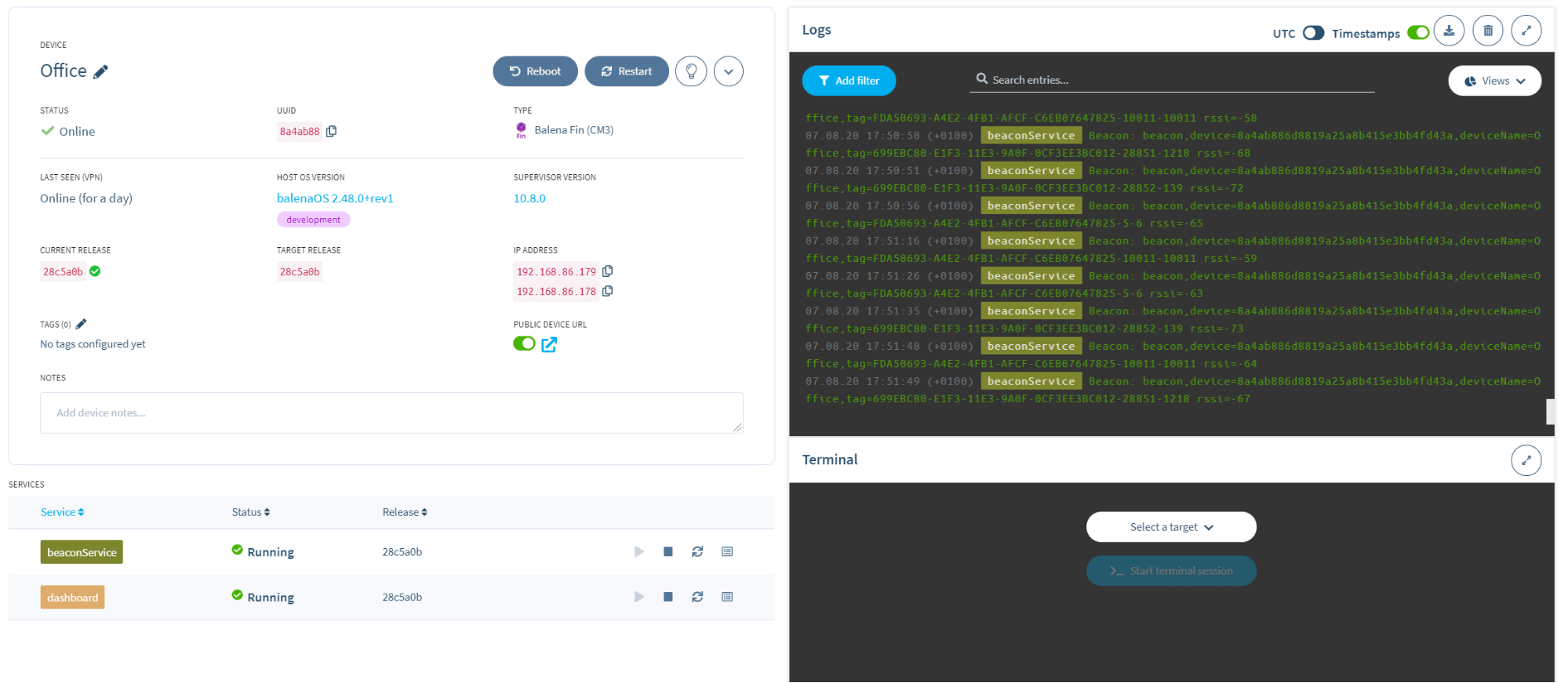Download the logs
Screen dimensions: 1568x683
tap(1449, 31)
